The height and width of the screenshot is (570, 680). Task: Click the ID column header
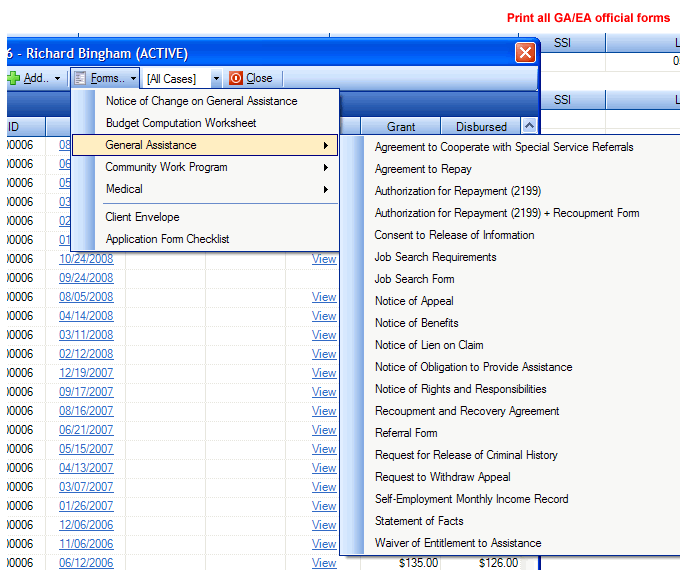(x=26, y=127)
